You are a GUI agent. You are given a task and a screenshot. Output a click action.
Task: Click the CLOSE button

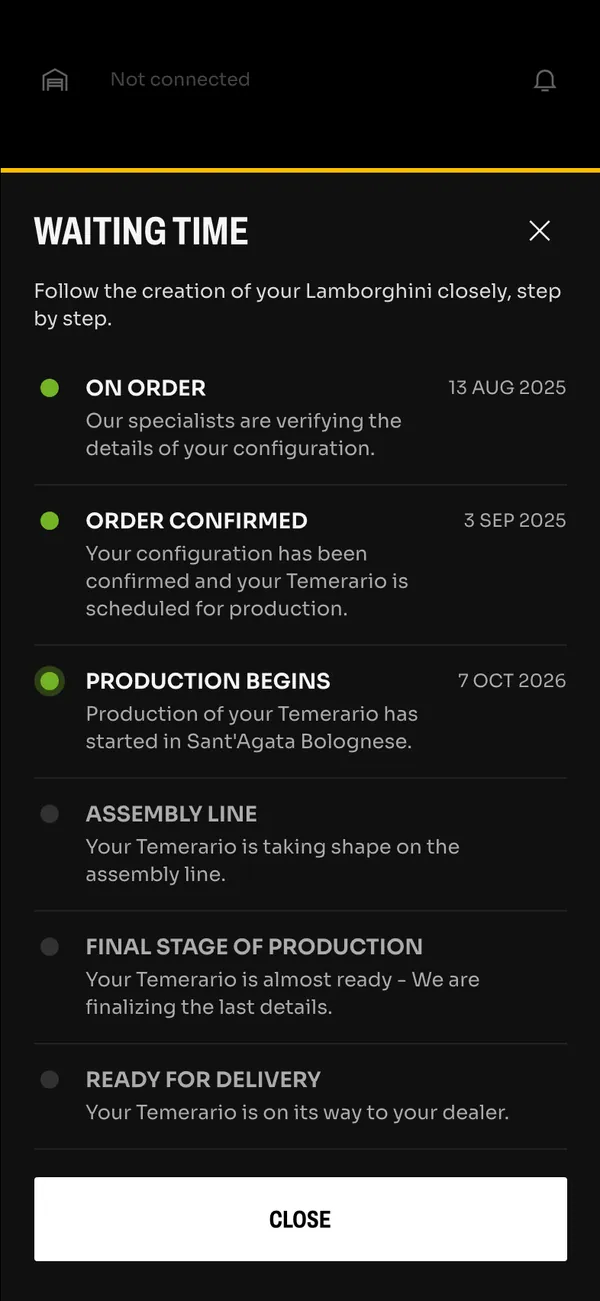300,1219
